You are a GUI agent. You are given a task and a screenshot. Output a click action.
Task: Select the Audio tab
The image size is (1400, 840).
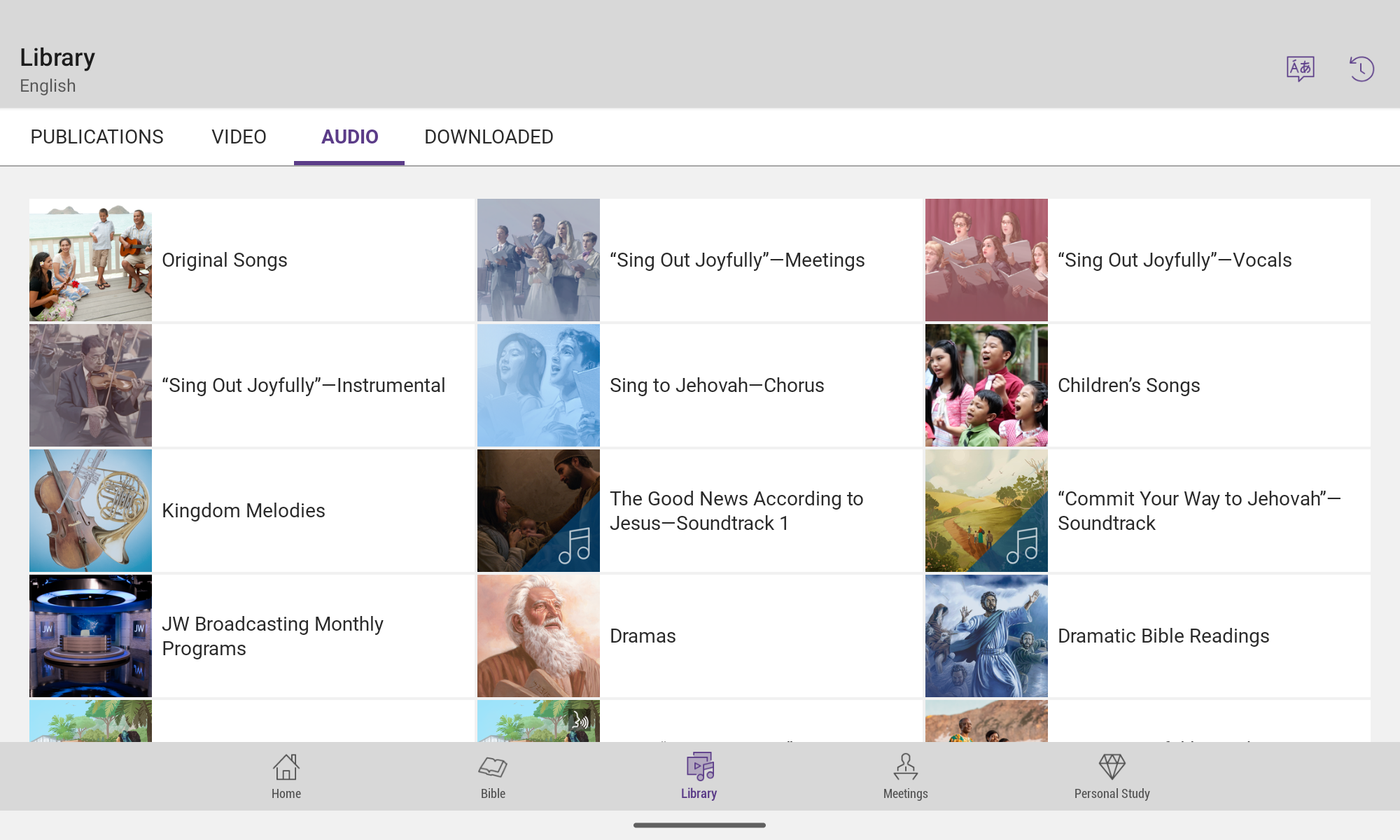click(349, 137)
